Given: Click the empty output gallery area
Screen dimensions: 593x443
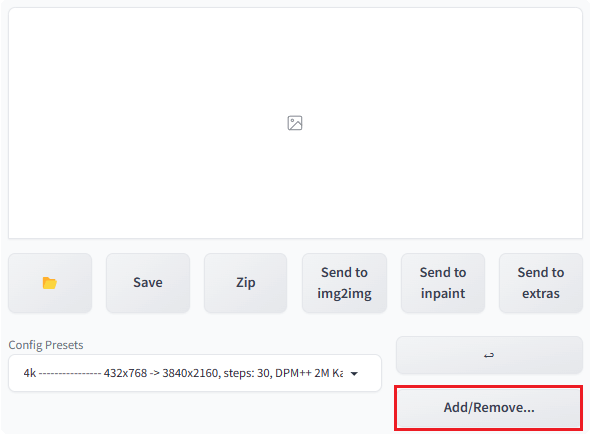Looking at the screenshot, I should (x=295, y=123).
